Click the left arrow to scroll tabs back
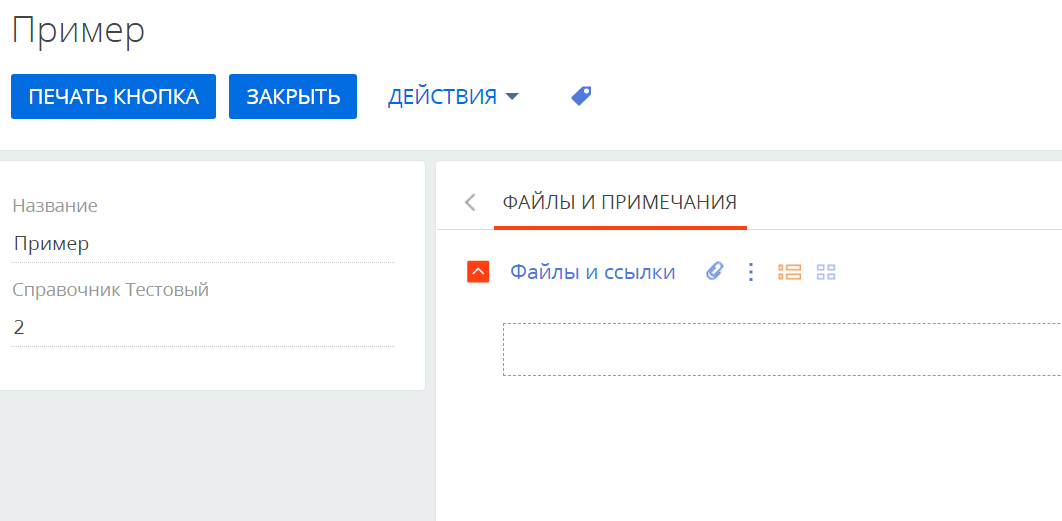This screenshot has height=521, width=1062. coord(470,202)
